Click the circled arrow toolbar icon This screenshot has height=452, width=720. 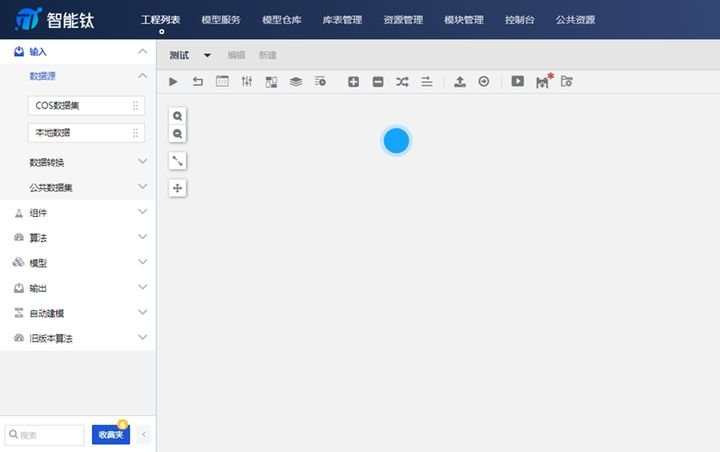pyautogui.click(x=484, y=81)
